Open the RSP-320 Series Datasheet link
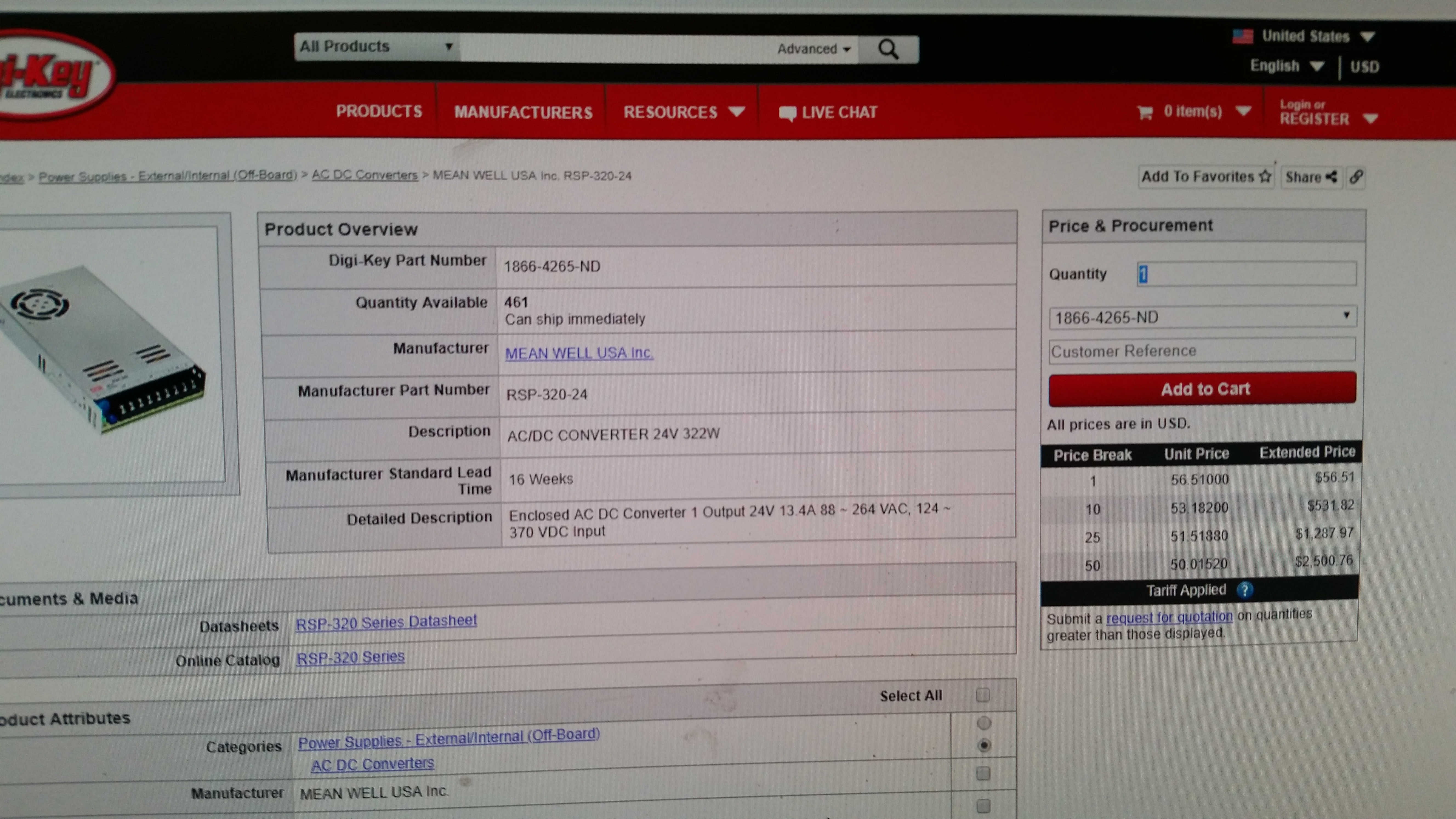The height and width of the screenshot is (819, 1456). (386, 622)
